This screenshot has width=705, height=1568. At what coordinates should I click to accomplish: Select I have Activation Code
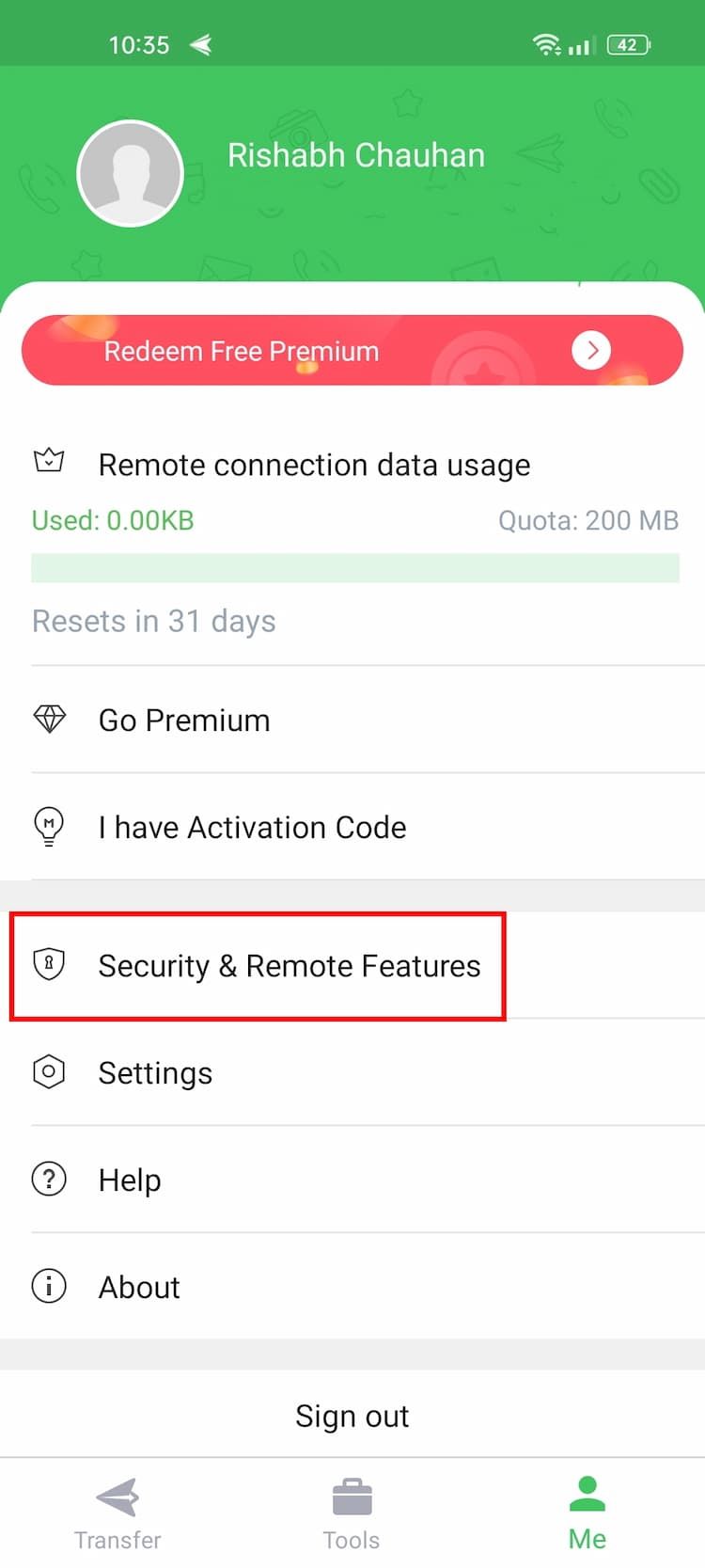[352, 827]
